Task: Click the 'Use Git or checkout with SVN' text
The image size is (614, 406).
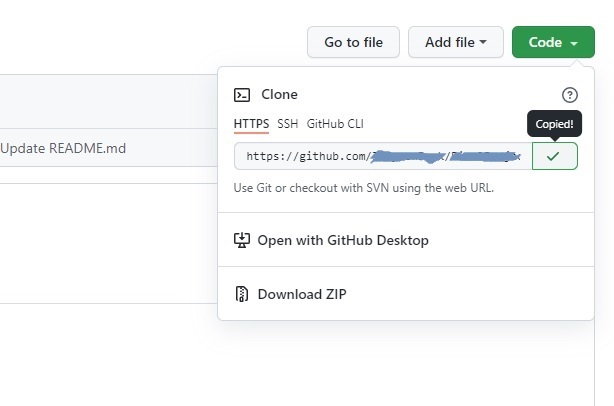Action: [x=363, y=188]
